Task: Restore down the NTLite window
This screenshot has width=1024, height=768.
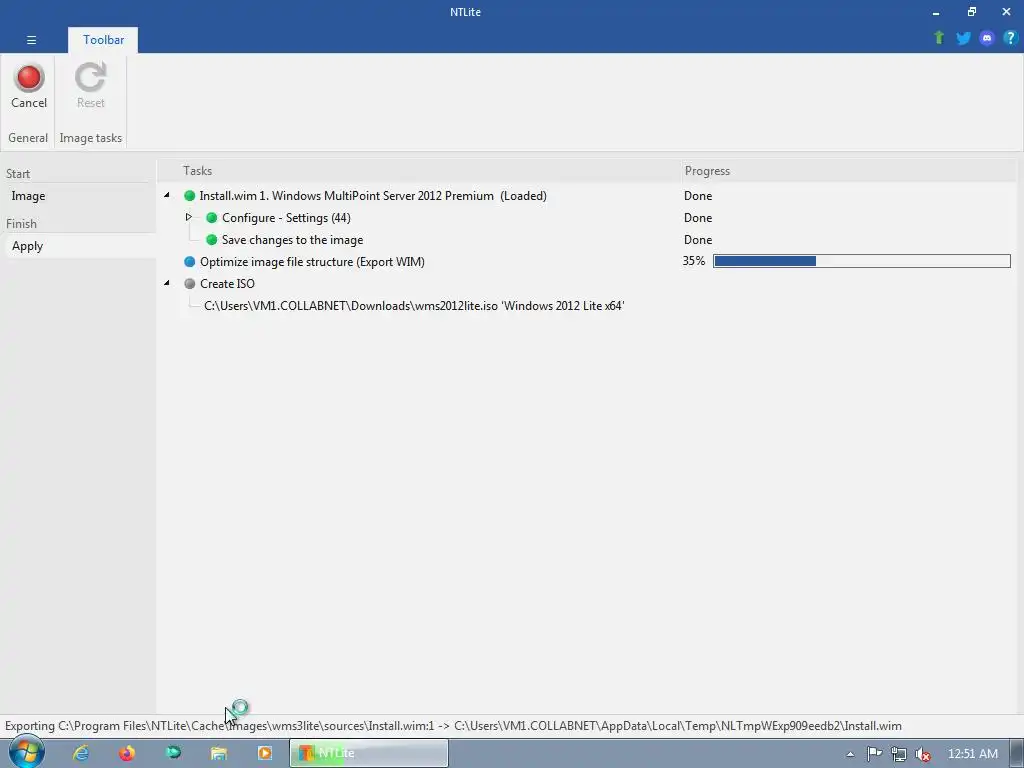Action: click(x=972, y=12)
